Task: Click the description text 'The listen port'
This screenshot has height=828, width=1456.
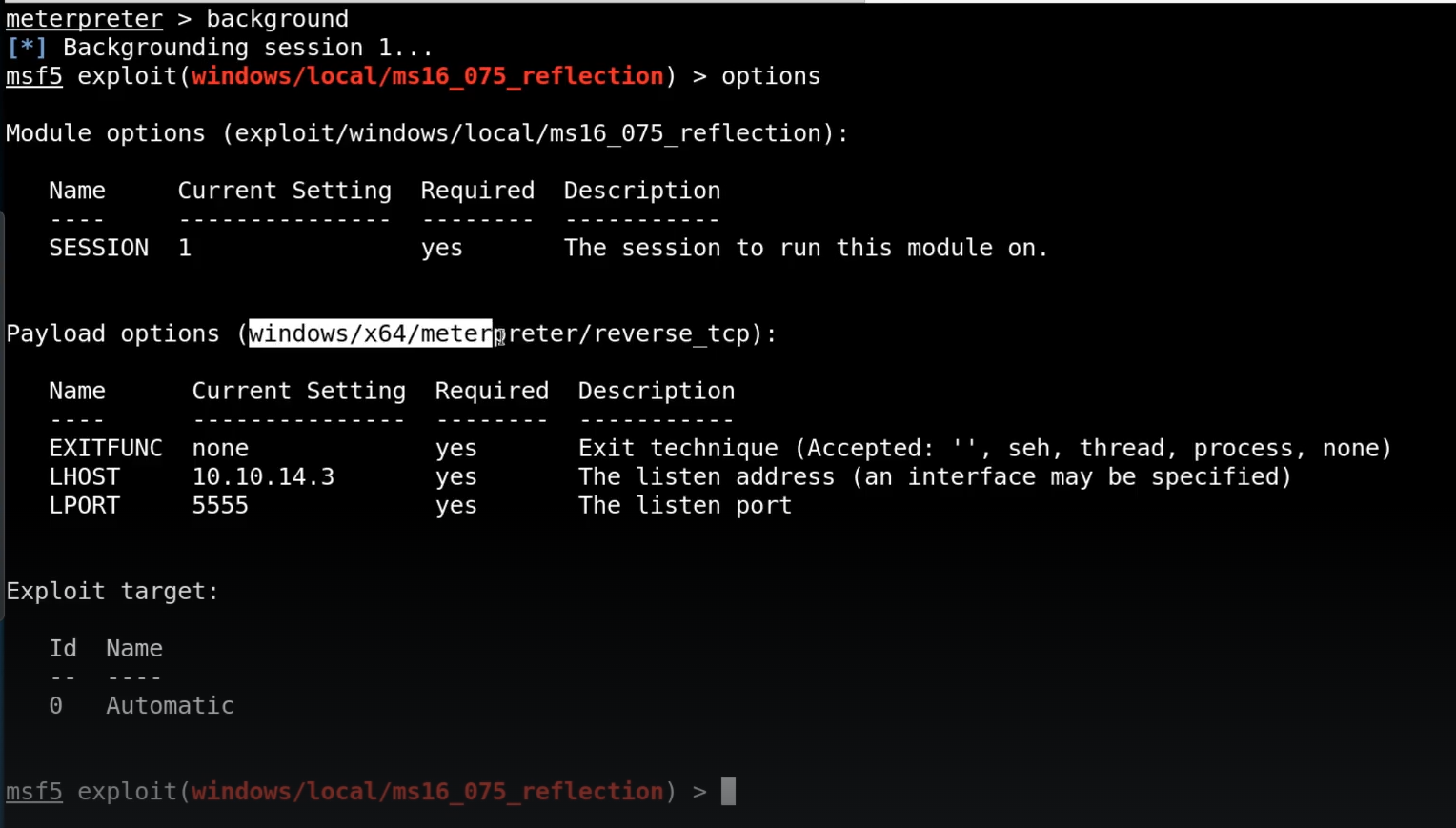Action: click(684, 505)
